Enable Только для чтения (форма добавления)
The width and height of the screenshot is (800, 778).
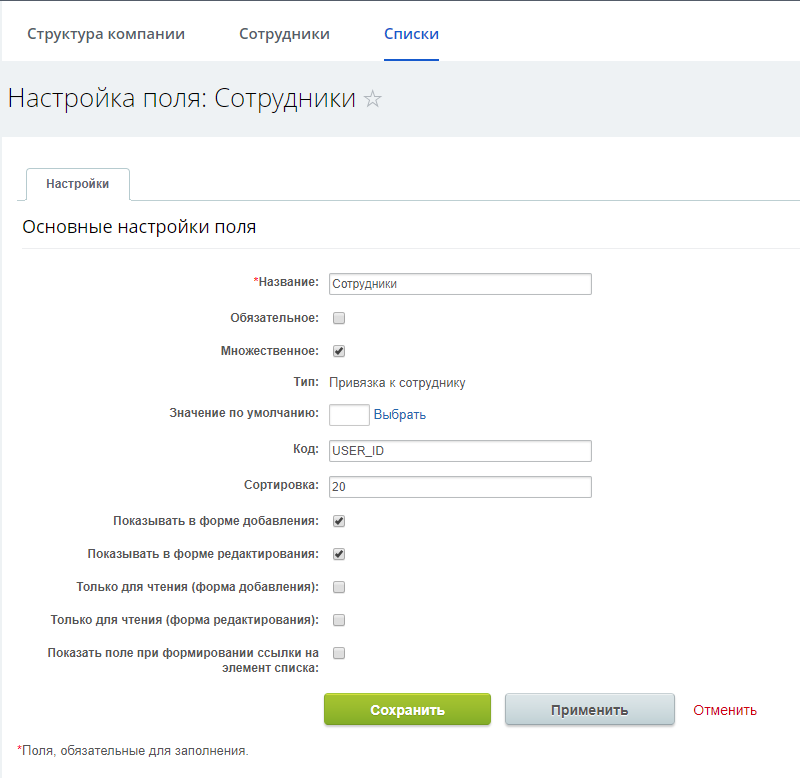pyautogui.click(x=339, y=587)
